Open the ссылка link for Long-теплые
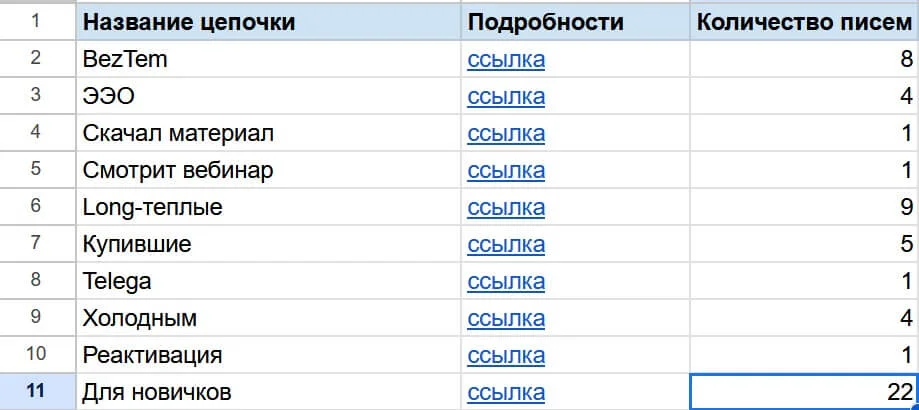Image resolution: width=919 pixels, height=410 pixels. tap(506, 207)
